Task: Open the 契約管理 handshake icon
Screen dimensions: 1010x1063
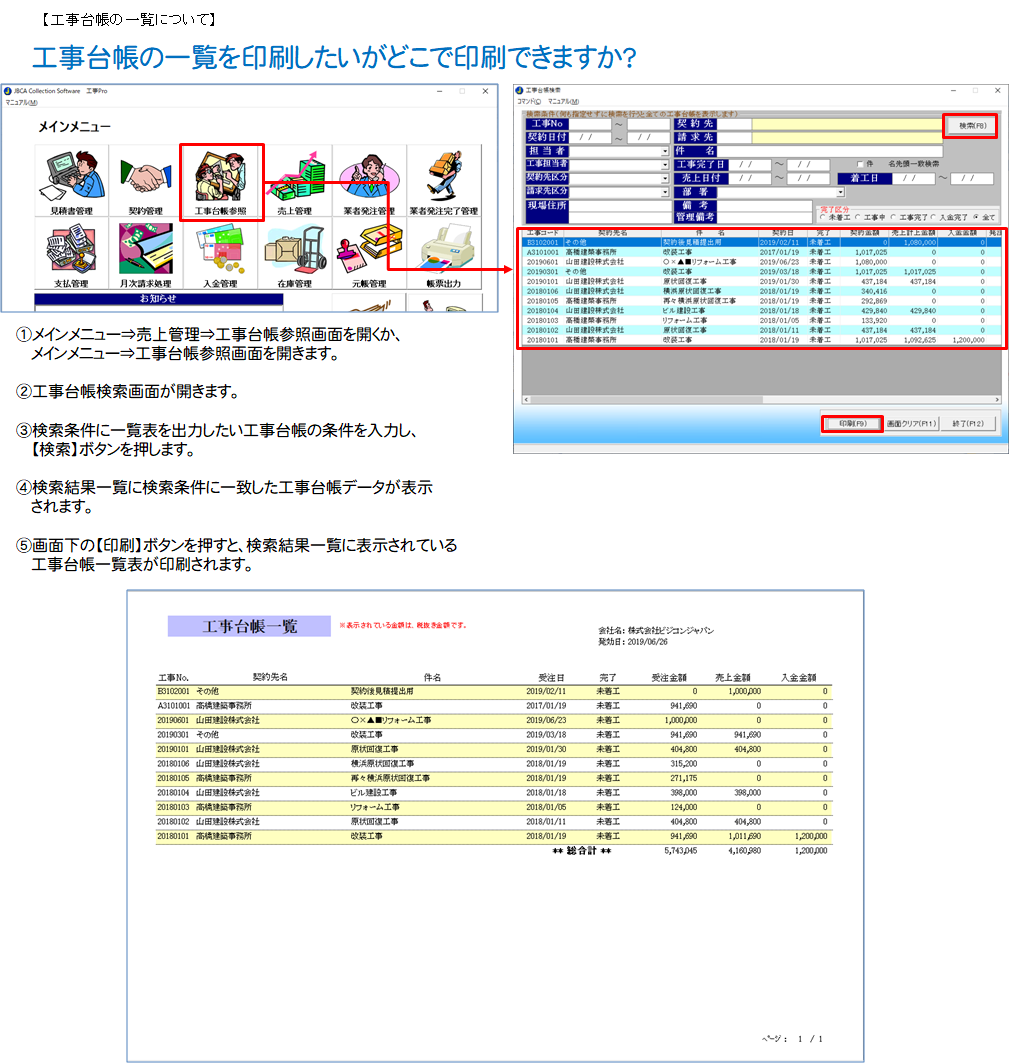Action: coord(146,180)
